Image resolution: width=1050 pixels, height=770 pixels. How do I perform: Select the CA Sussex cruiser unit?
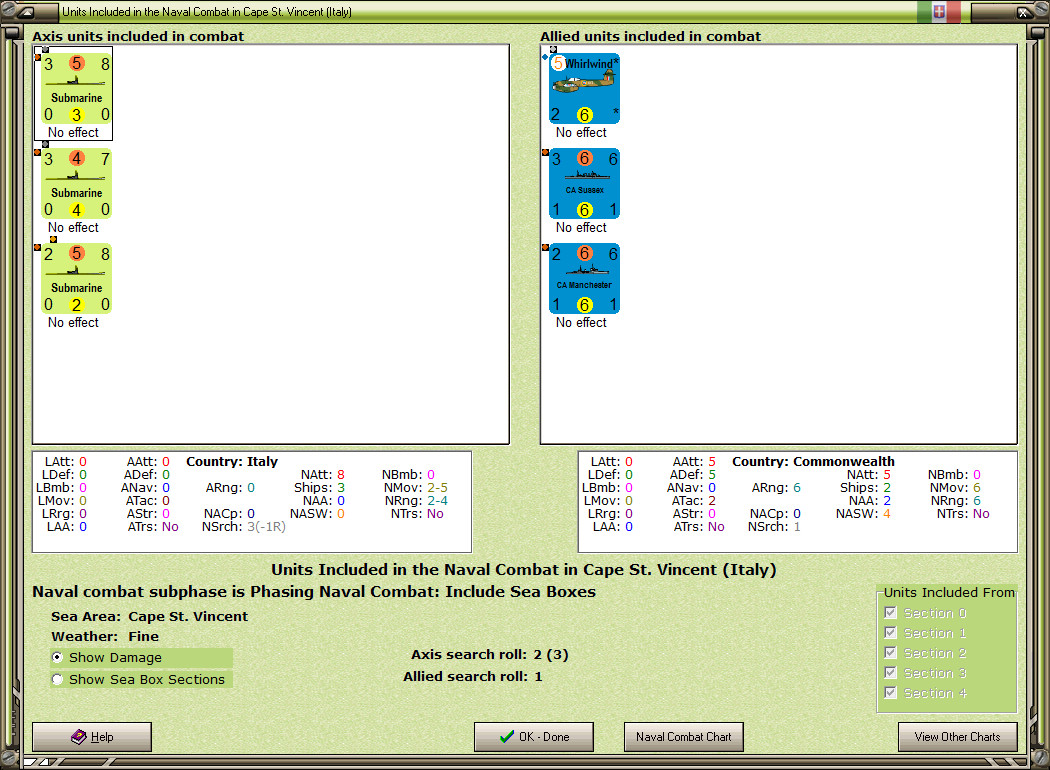coord(585,184)
